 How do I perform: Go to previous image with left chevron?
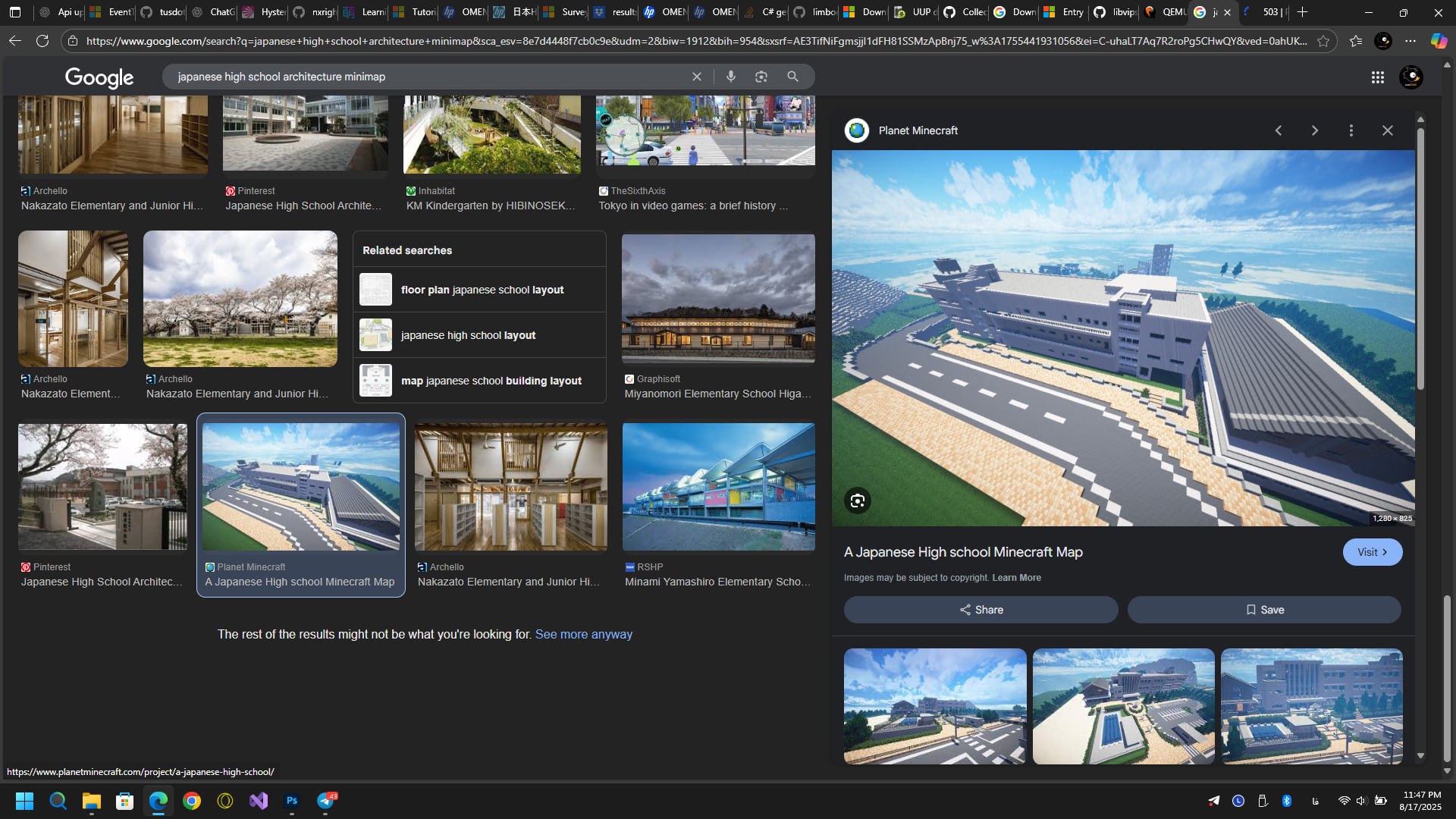1278,130
